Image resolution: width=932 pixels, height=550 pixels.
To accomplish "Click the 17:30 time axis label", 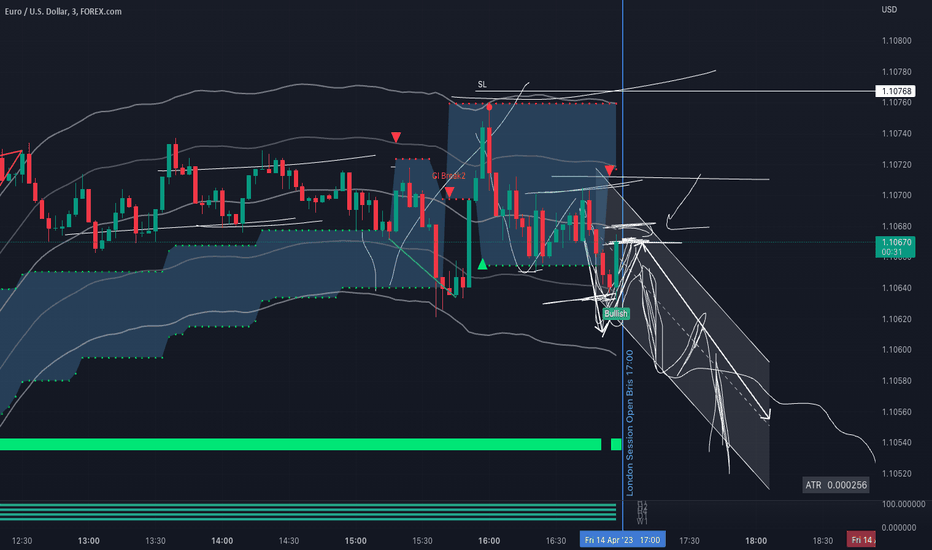I will tap(689, 540).
